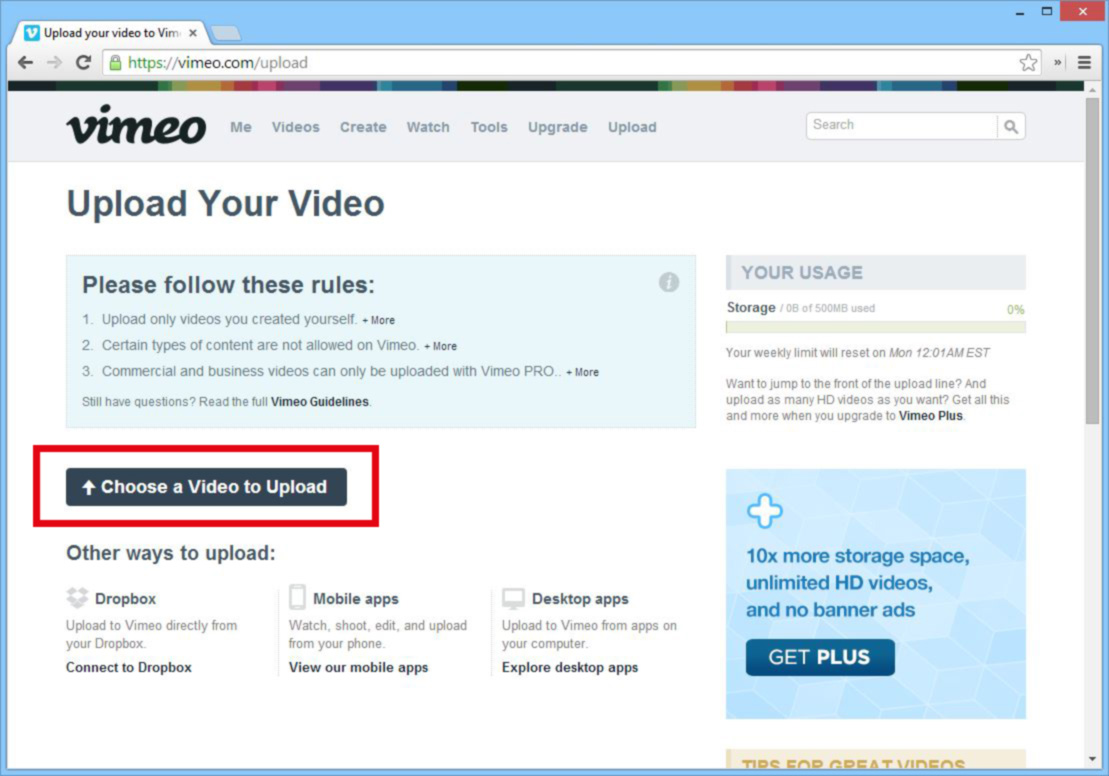Click '10x more storage space' ad text

pos(857,556)
